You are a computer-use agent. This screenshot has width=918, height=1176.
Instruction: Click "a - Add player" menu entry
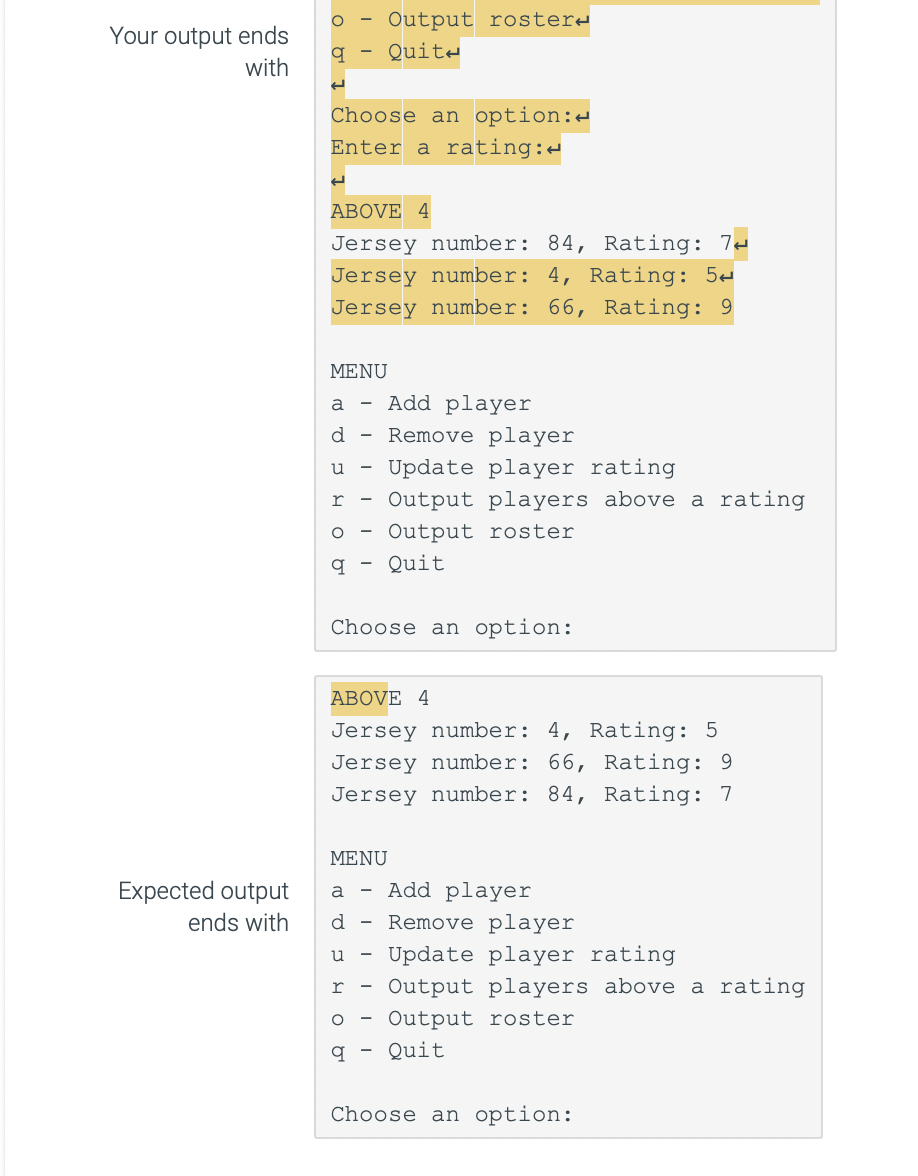(x=430, y=403)
